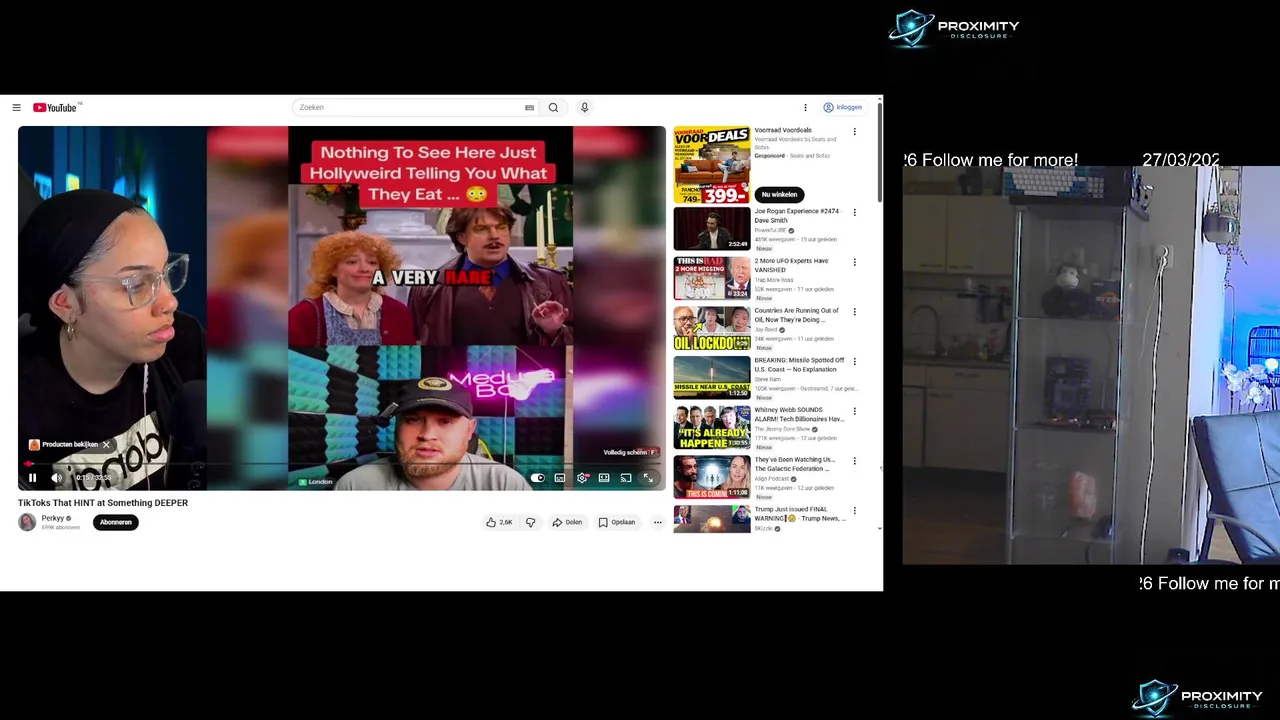Pause the video
This screenshot has width=1280, height=720.
click(32, 478)
